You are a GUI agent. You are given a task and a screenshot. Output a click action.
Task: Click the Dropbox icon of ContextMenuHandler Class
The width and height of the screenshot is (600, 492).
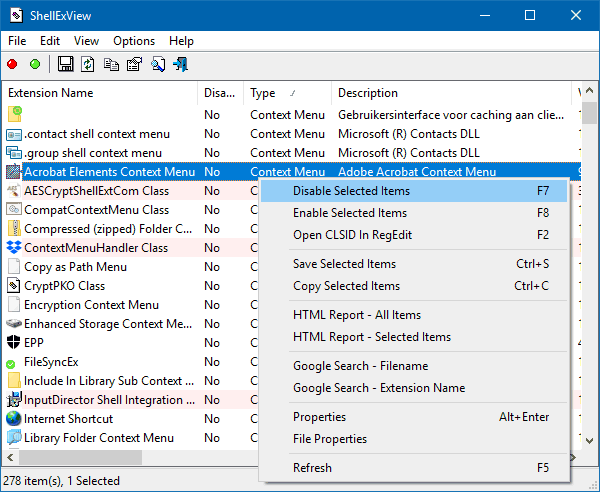pos(14,248)
